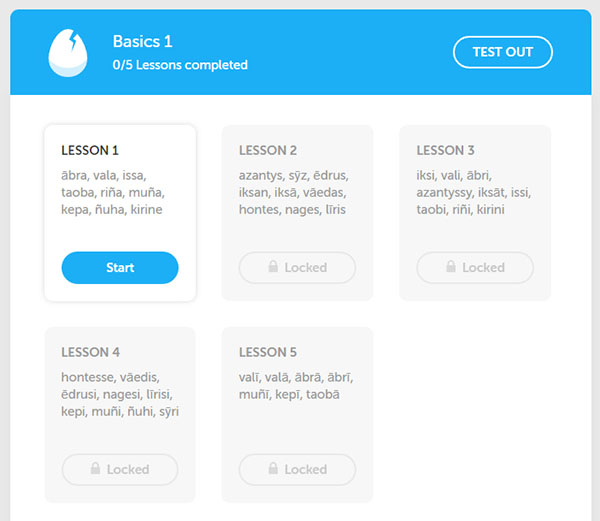
Task: Select the Lesson 2 card heading
Action: coord(268,150)
